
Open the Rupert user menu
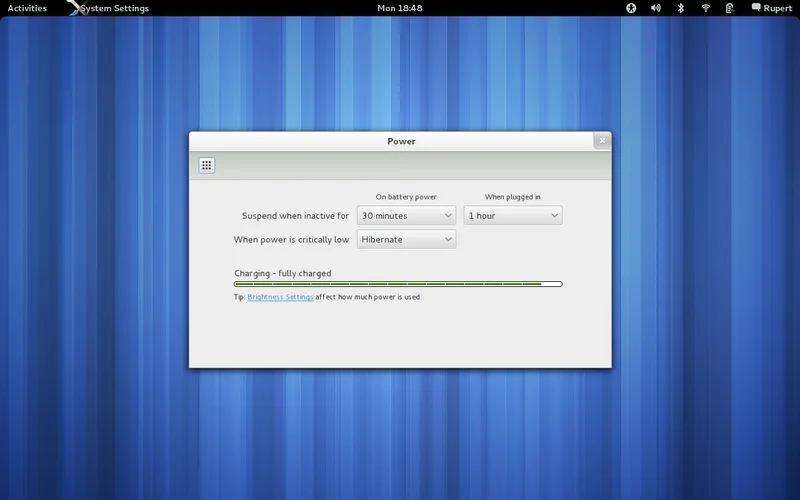tap(777, 8)
